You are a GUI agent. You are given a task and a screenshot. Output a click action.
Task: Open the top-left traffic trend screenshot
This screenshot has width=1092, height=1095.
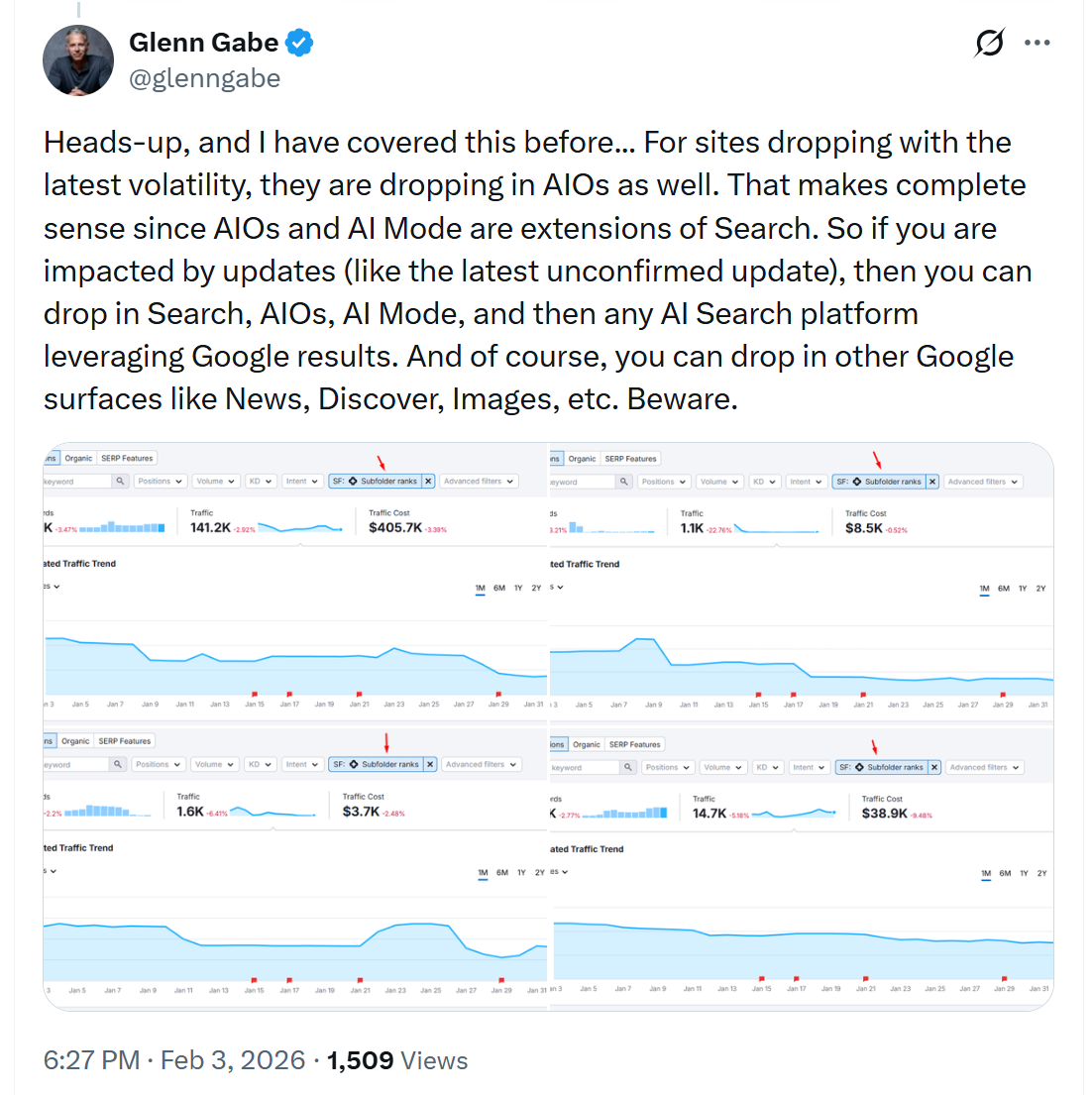click(295, 614)
